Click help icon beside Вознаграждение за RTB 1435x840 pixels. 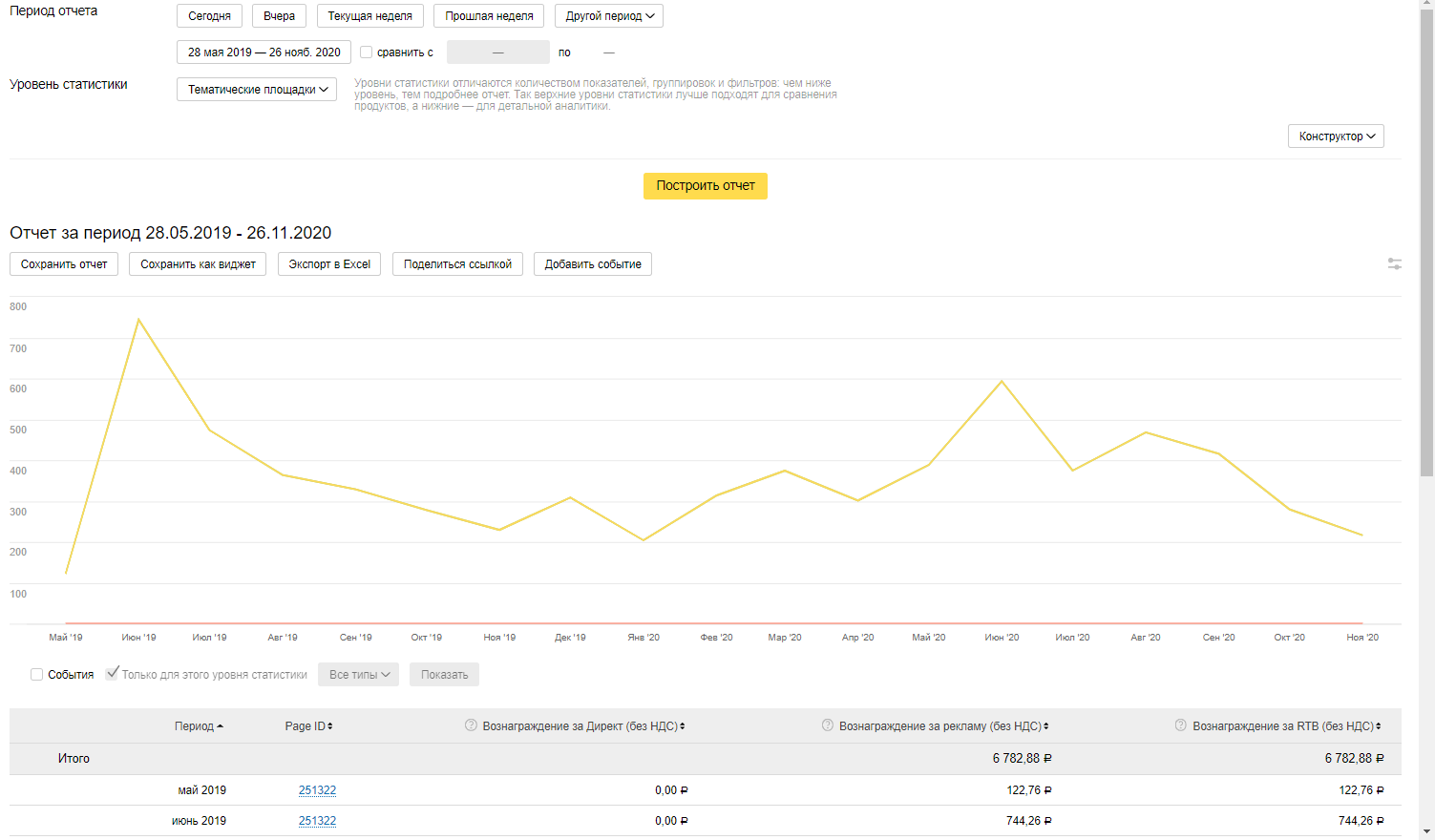(x=1181, y=725)
